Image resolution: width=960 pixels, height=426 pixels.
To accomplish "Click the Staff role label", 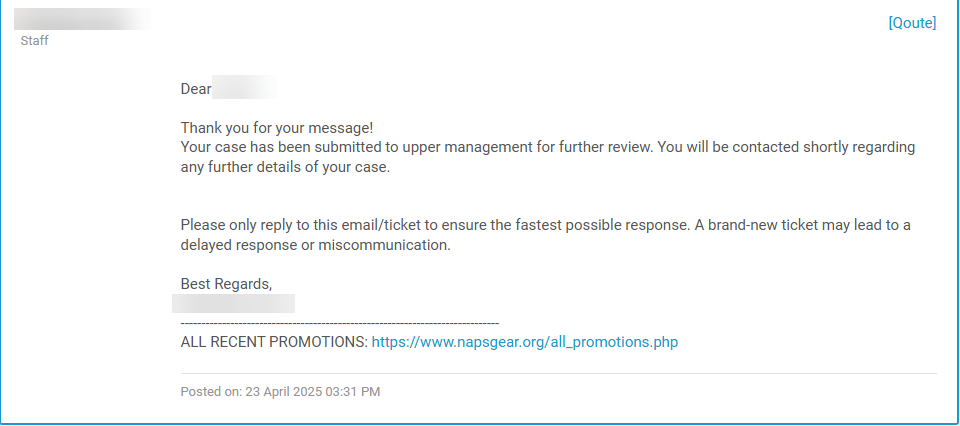I will (x=34, y=41).
